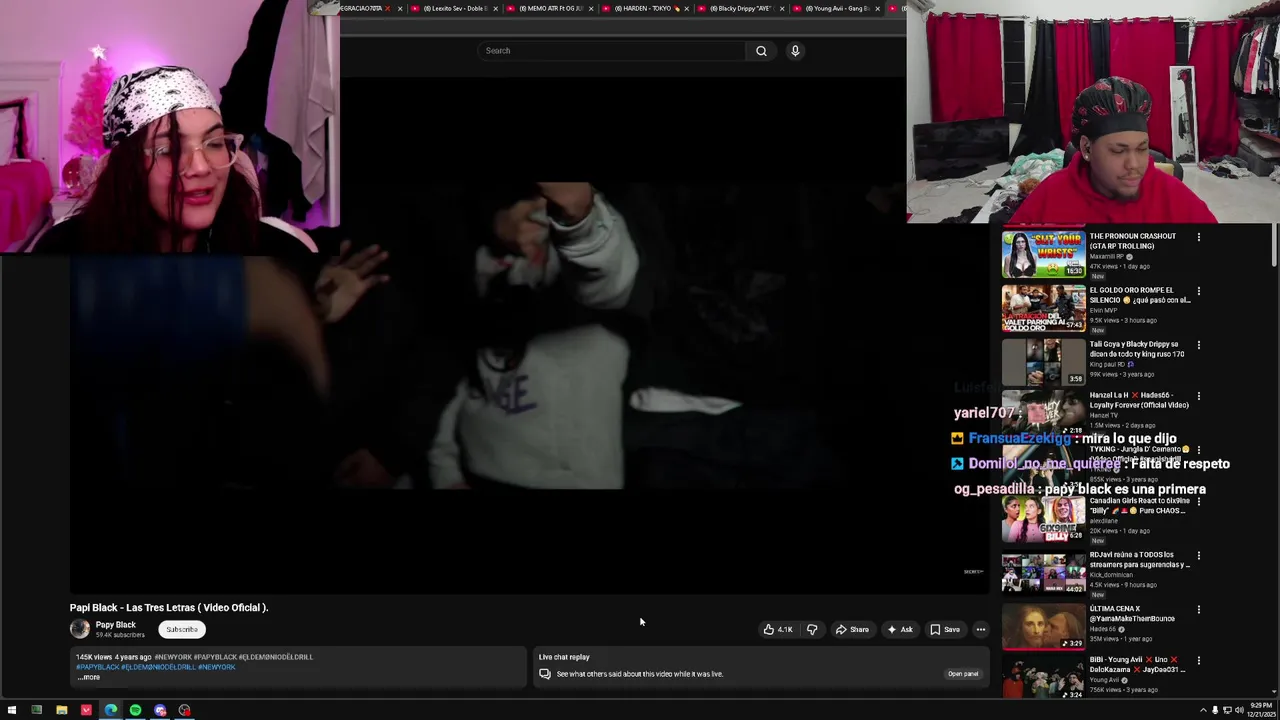Close the Blacky Drippy AYE tab
This screenshot has height=720, width=1280.
[x=782, y=9]
